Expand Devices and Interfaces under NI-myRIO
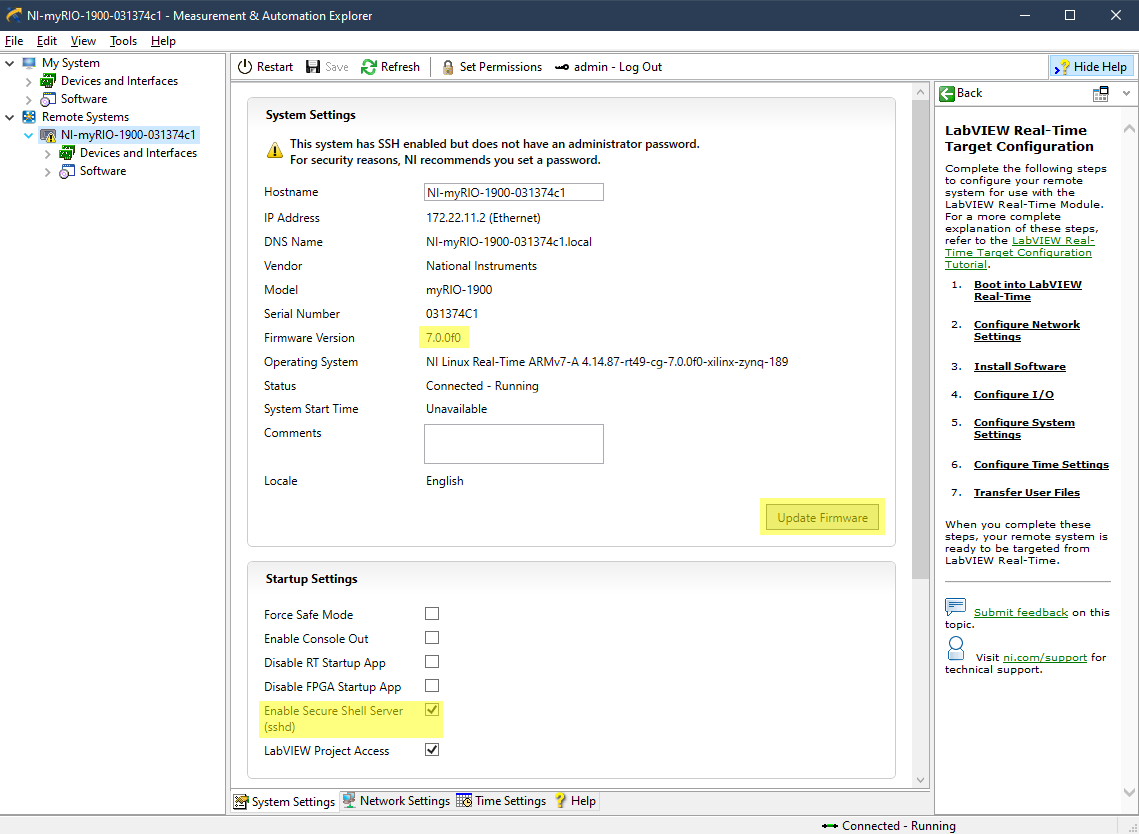The image size is (1139, 834). pos(48,153)
